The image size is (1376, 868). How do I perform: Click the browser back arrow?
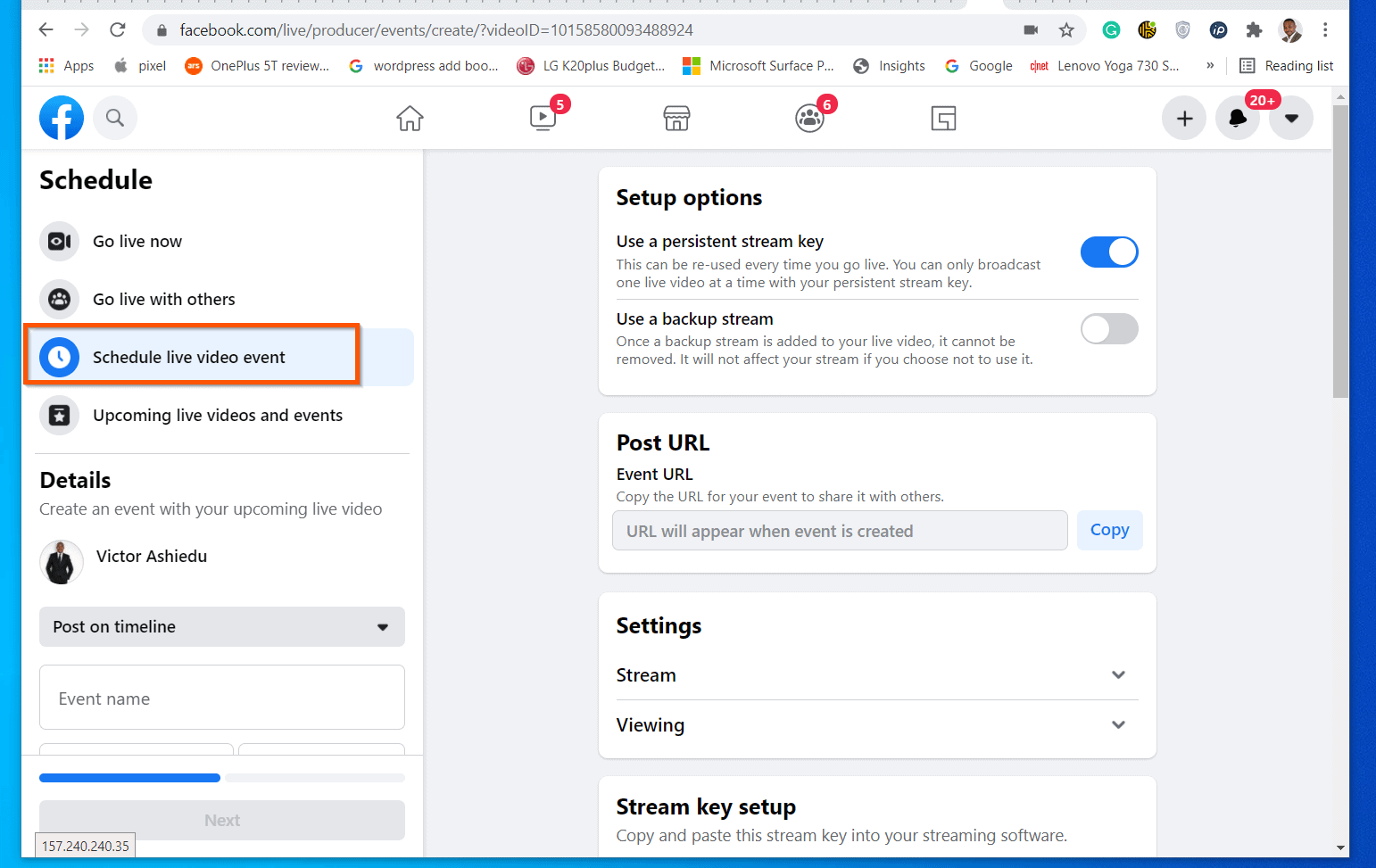click(x=46, y=29)
